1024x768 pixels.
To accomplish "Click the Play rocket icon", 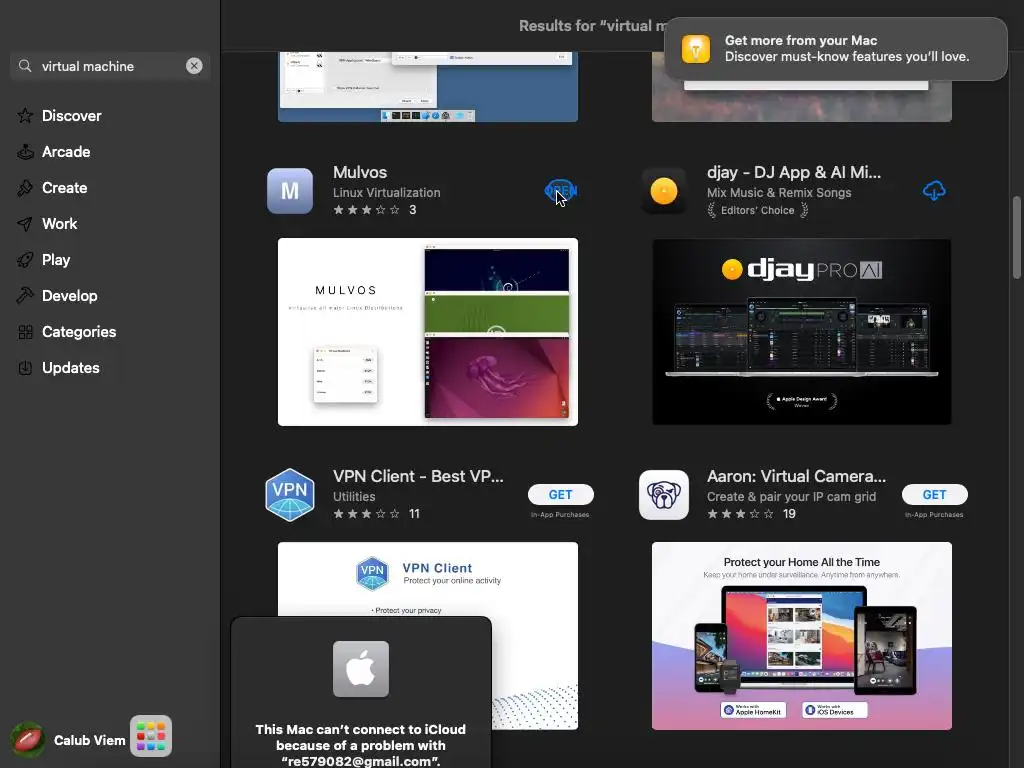I will coord(25,260).
